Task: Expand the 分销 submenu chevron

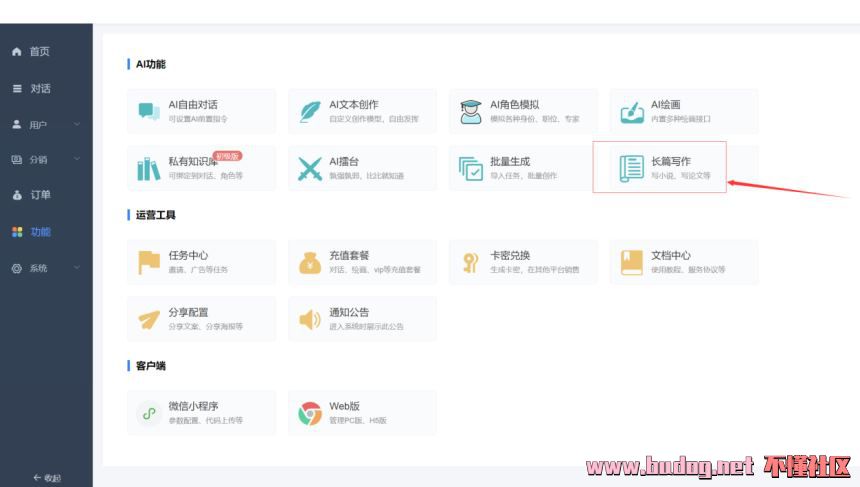Action: [77, 160]
